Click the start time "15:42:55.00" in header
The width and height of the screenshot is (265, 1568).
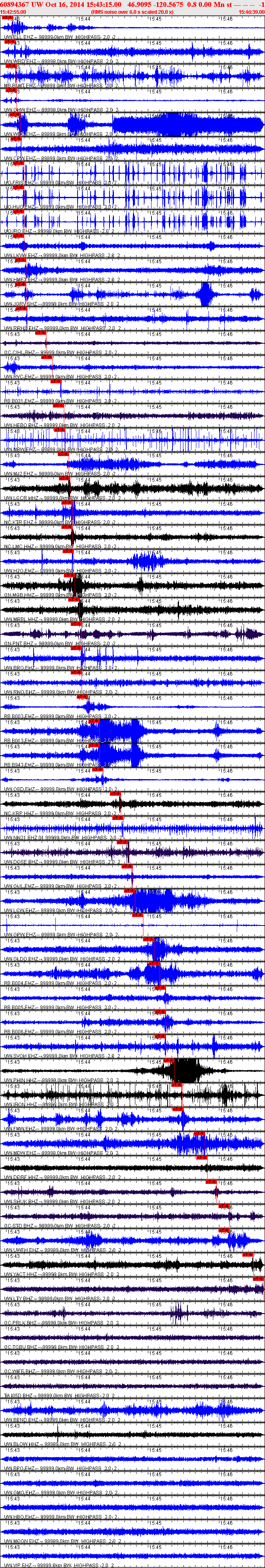tap(13, 12)
